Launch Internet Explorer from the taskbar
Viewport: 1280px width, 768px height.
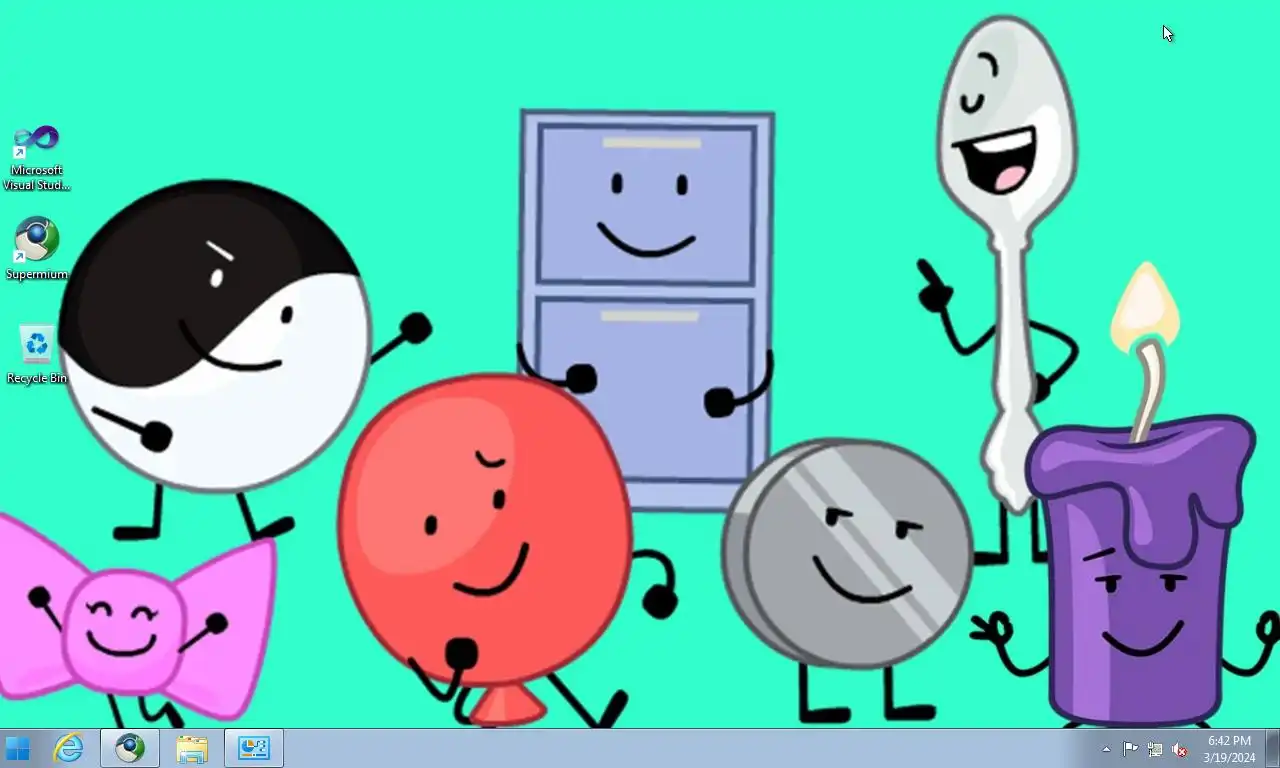[x=69, y=748]
